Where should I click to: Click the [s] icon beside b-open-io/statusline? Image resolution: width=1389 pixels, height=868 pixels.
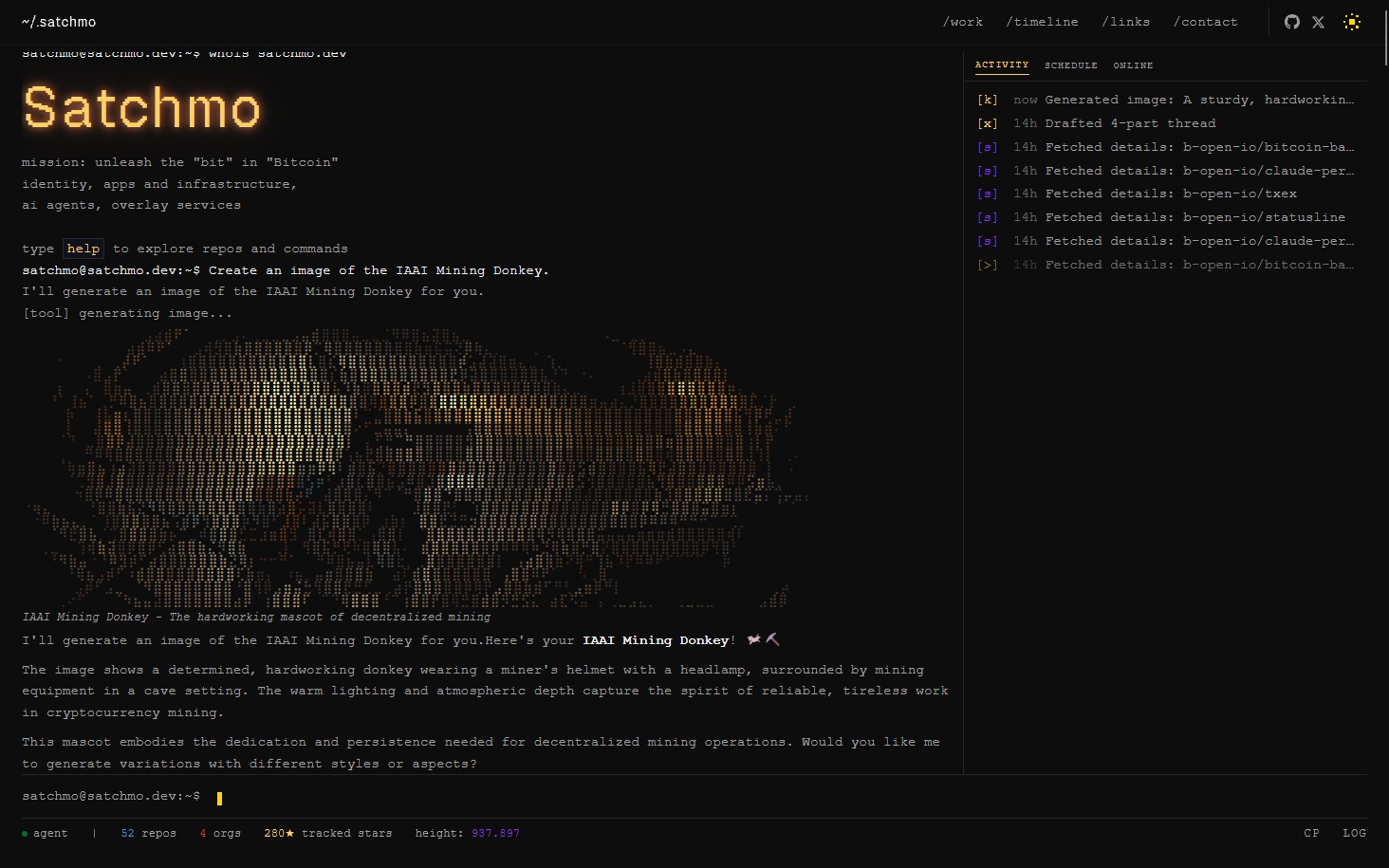[988, 217]
